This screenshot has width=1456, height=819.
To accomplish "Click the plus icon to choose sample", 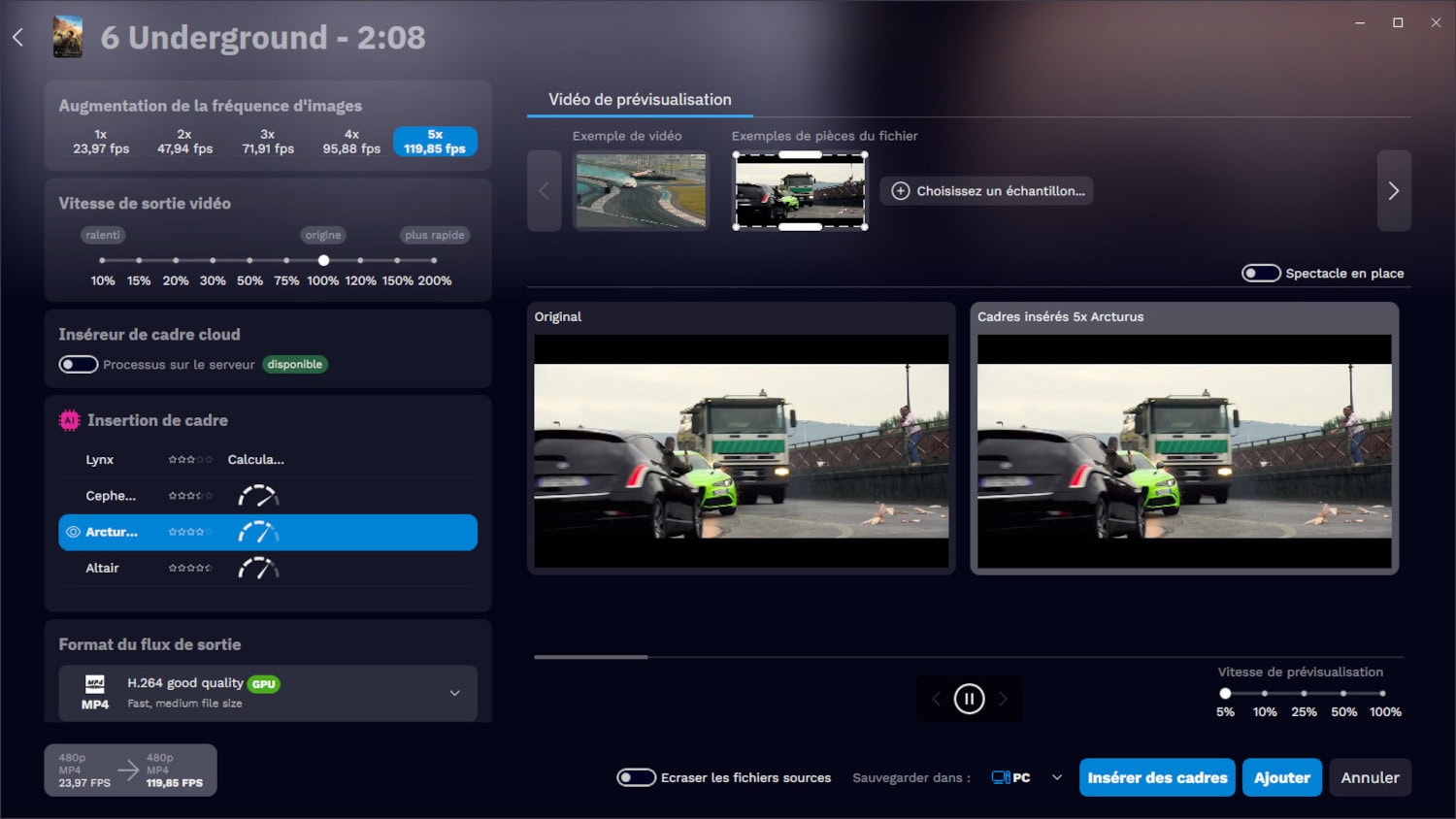I will [x=901, y=191].
